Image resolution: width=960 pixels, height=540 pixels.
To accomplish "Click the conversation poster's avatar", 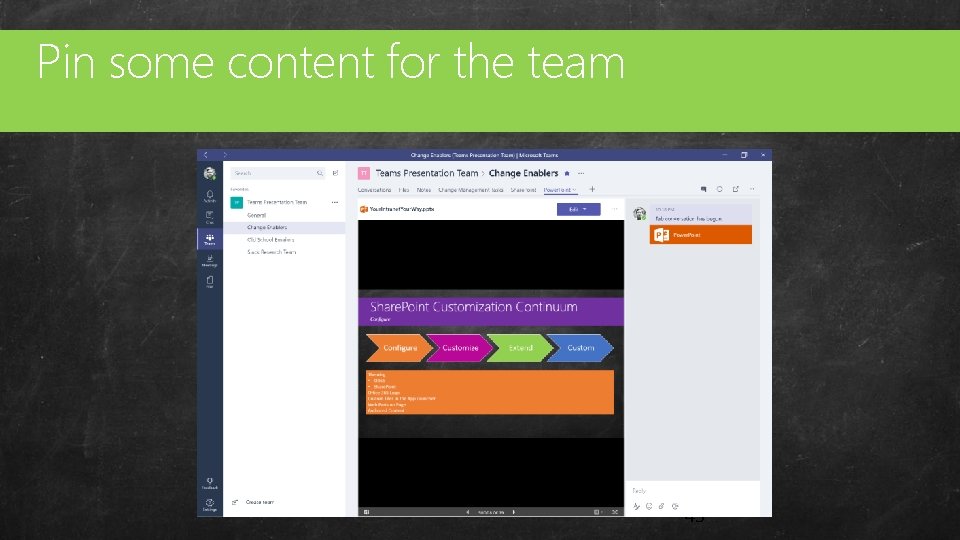I will tap(640, 214).
